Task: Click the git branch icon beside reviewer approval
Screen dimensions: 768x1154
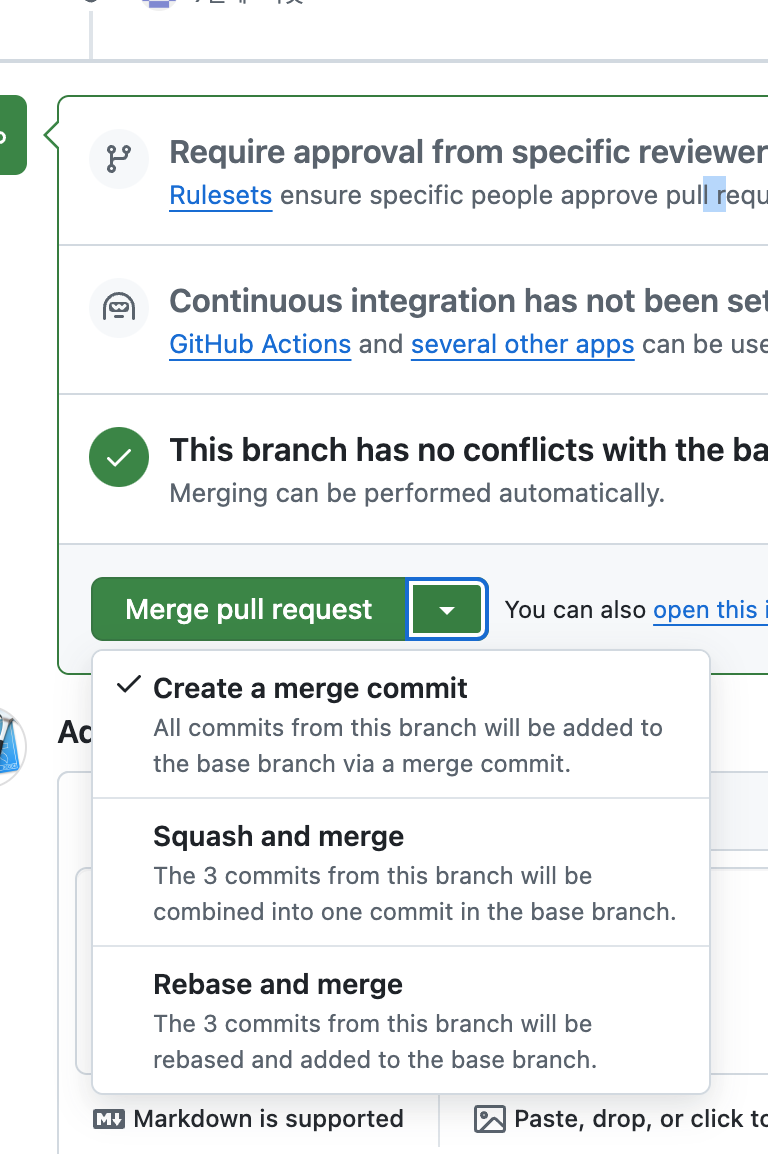Action: 118,158
